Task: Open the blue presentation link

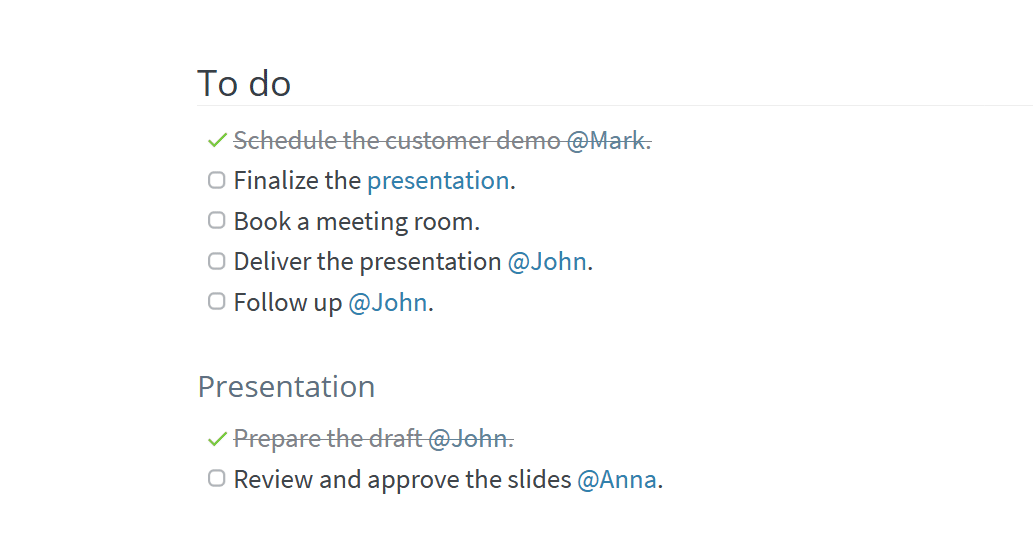Action: tap(438, 181)
